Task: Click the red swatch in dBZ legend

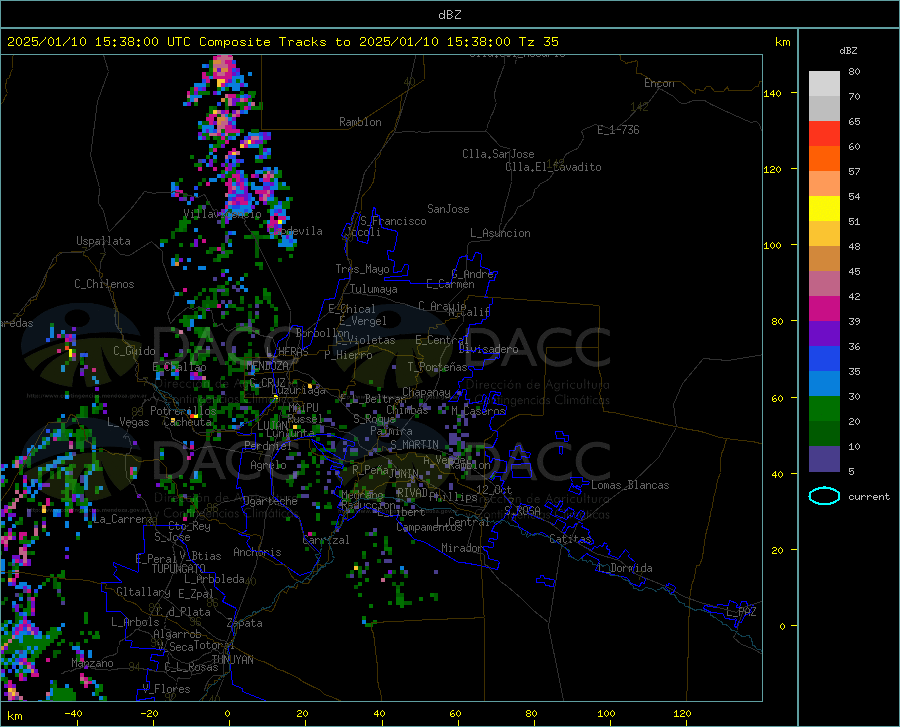Action: click(824, 134)
